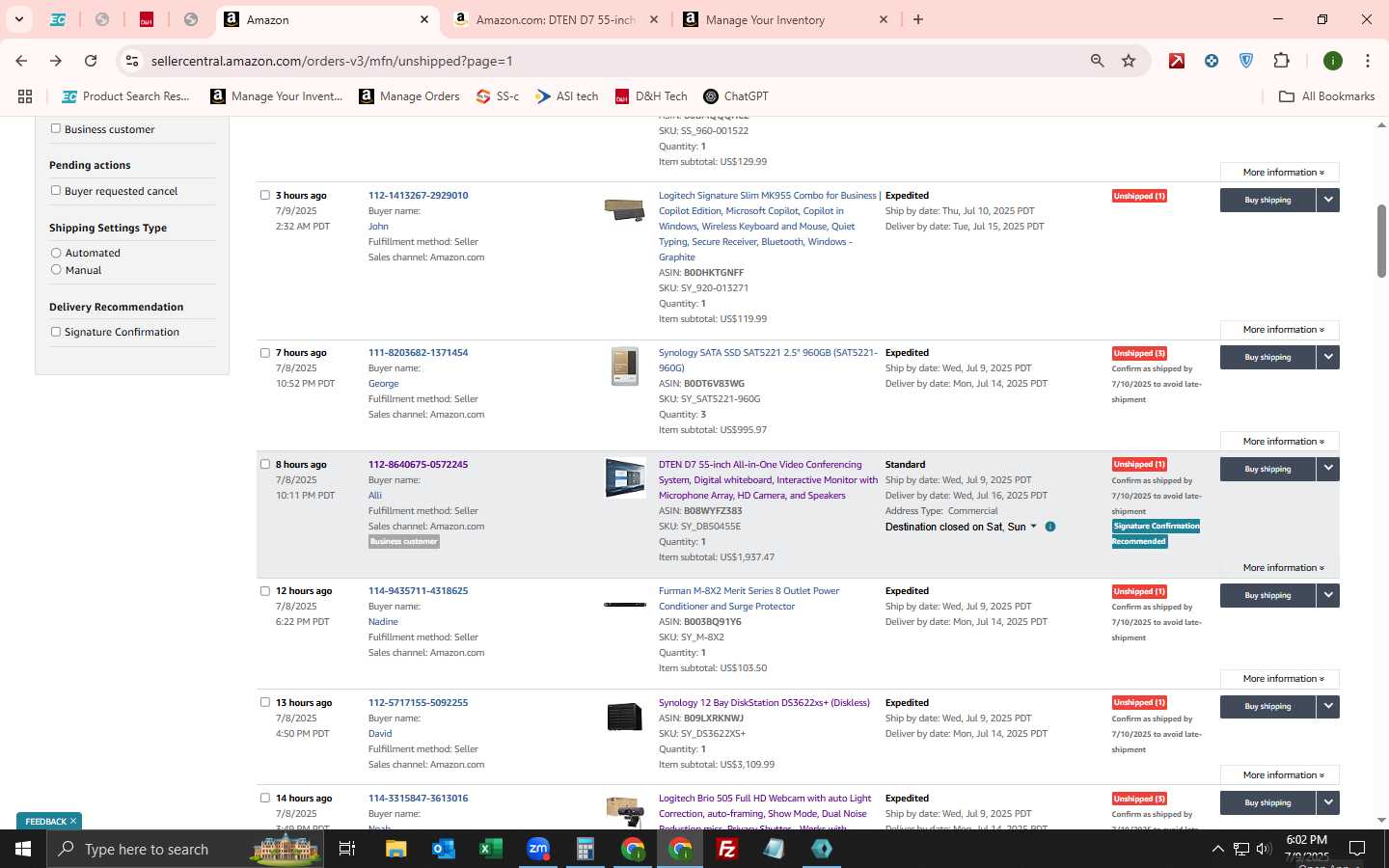This screenshot has height=868, width=1389.
Task: Open Outlook from the taskbar
Action: (x=443, y=849)
